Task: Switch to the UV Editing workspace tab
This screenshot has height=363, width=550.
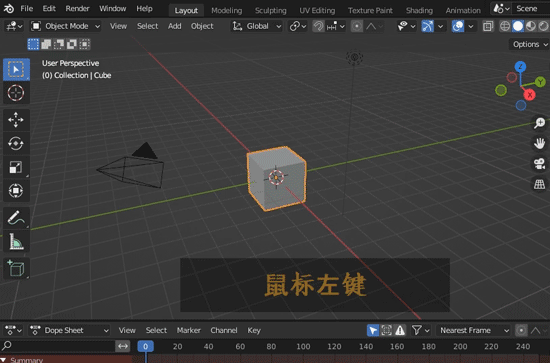Action: click(317, 11)
